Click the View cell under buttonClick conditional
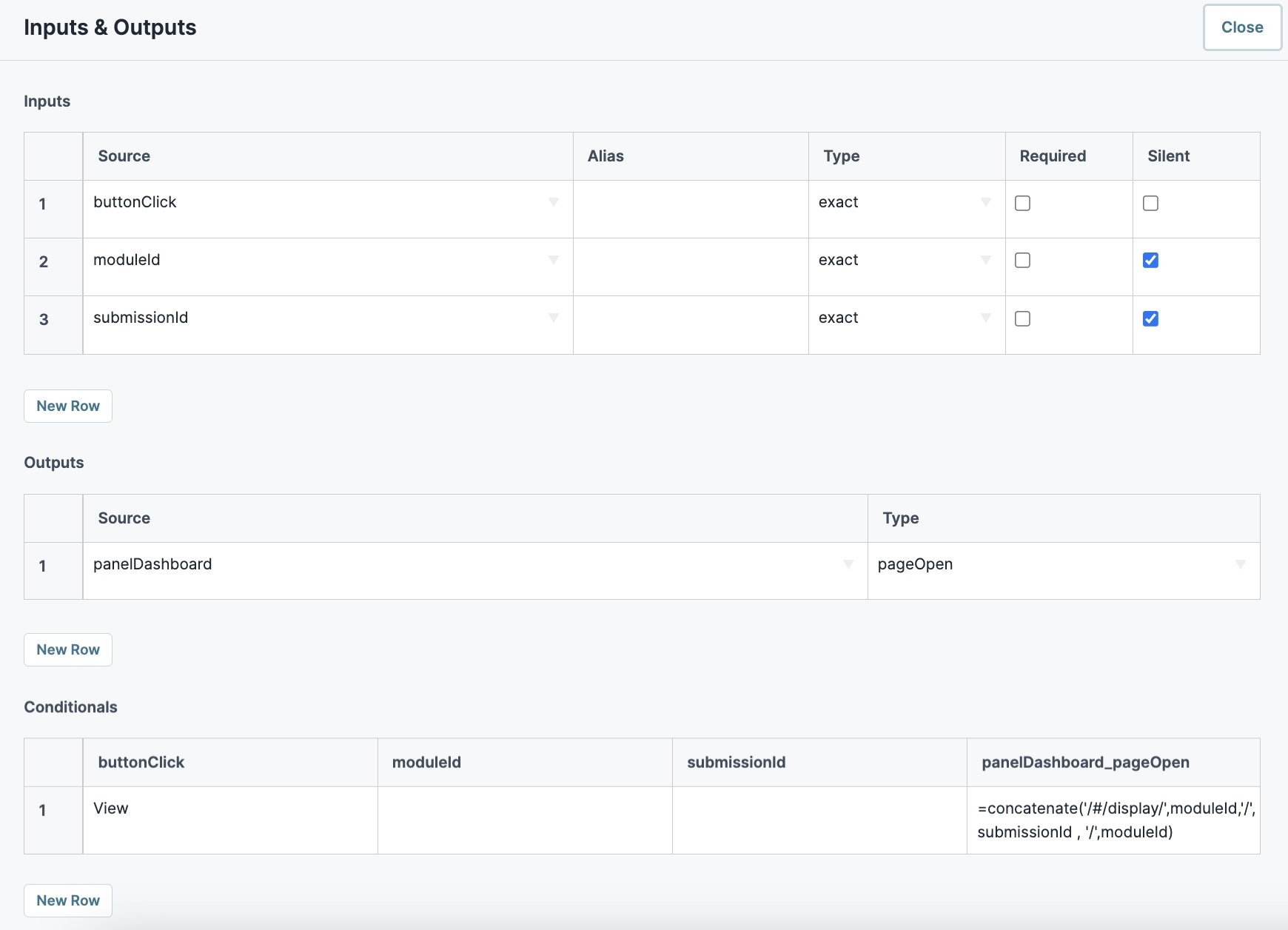Image resolution: width=1288 pixels, height=930 pixels. point(230,820)
